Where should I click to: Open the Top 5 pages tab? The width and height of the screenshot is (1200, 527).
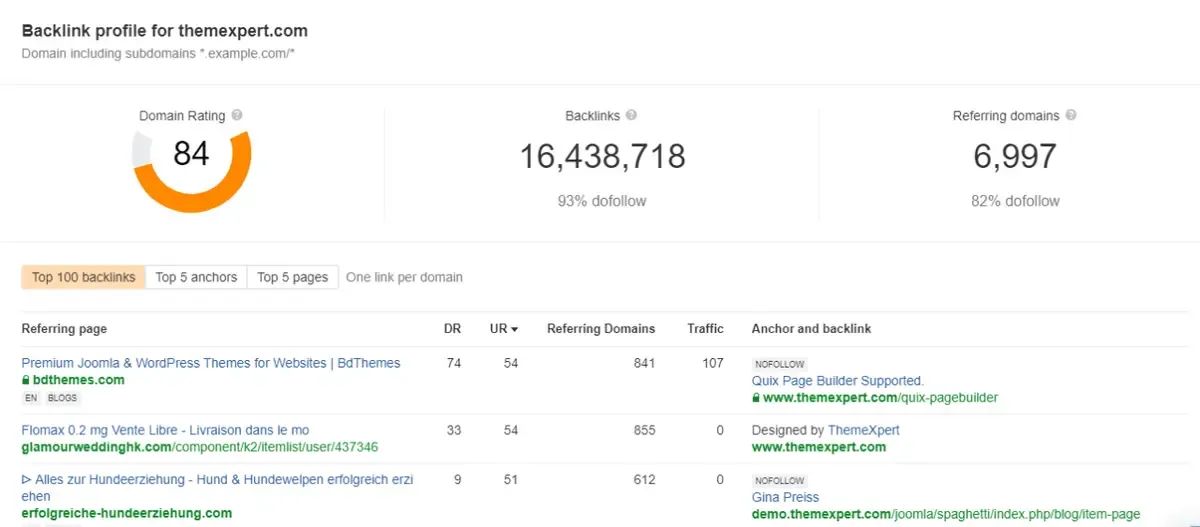(292, 277)
